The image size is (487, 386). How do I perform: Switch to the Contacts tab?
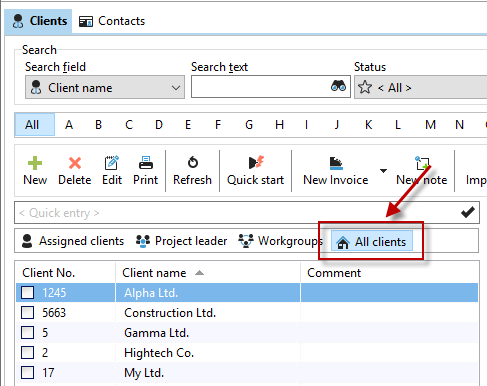(x=112, y=21)
